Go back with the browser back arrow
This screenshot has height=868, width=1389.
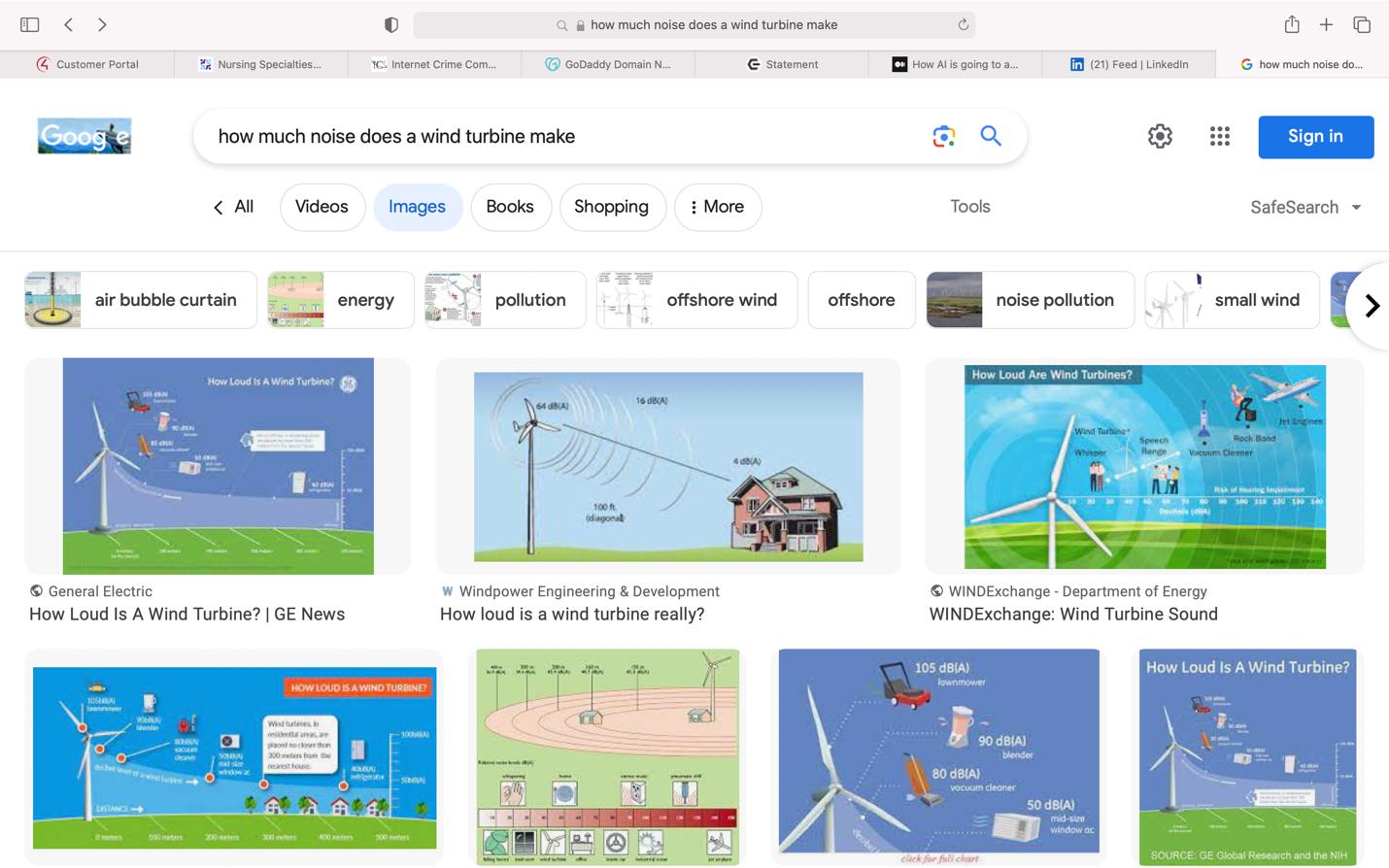click(68, 24)
